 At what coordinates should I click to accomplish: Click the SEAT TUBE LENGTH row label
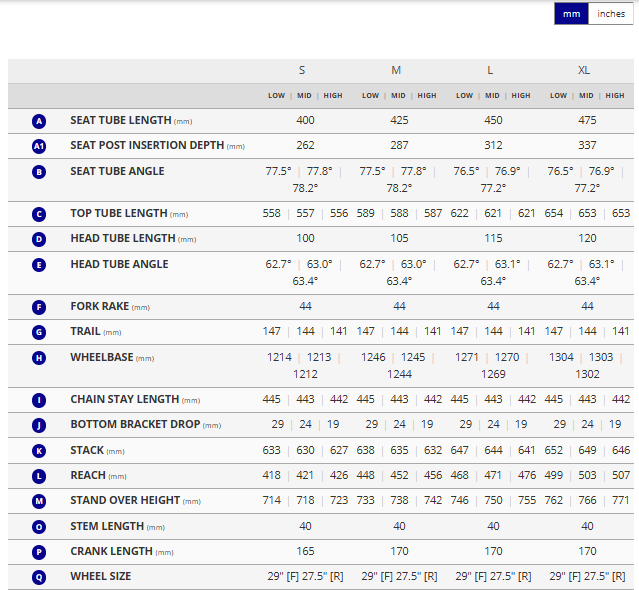coord(121,121)
